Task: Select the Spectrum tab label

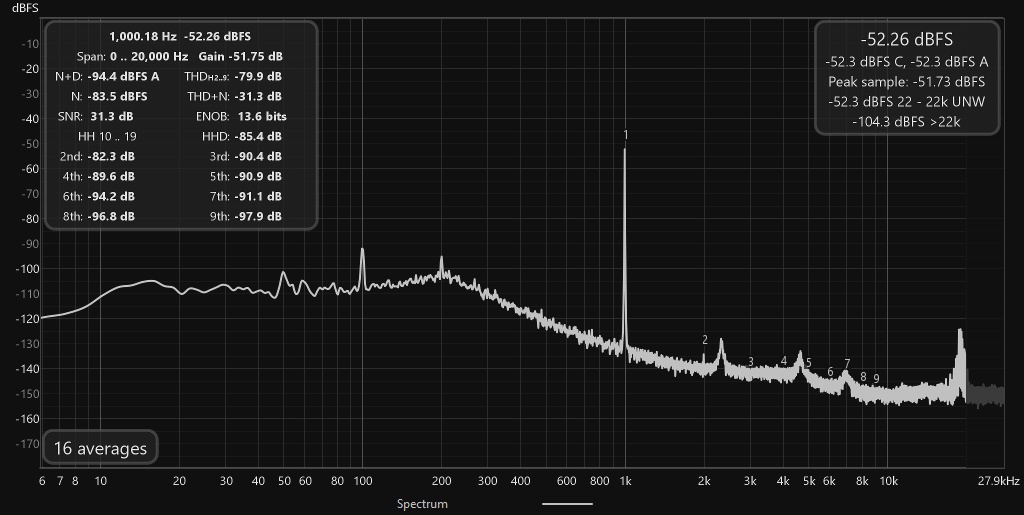Action: click(423, 504)
